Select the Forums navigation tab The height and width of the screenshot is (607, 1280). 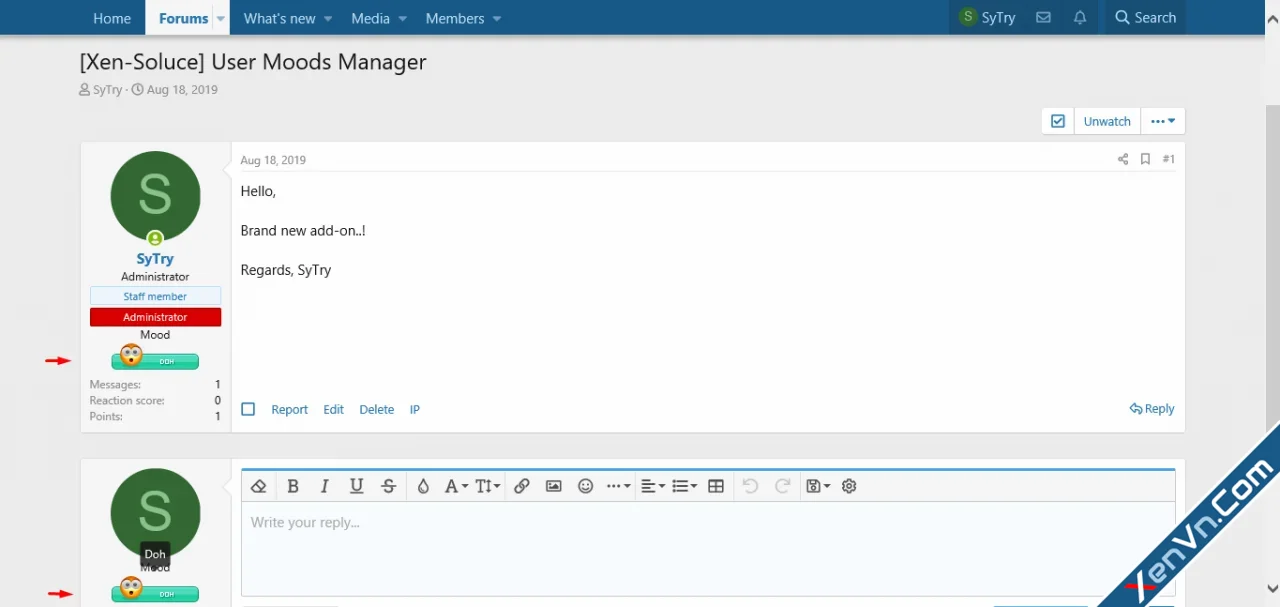coord(183,18)
